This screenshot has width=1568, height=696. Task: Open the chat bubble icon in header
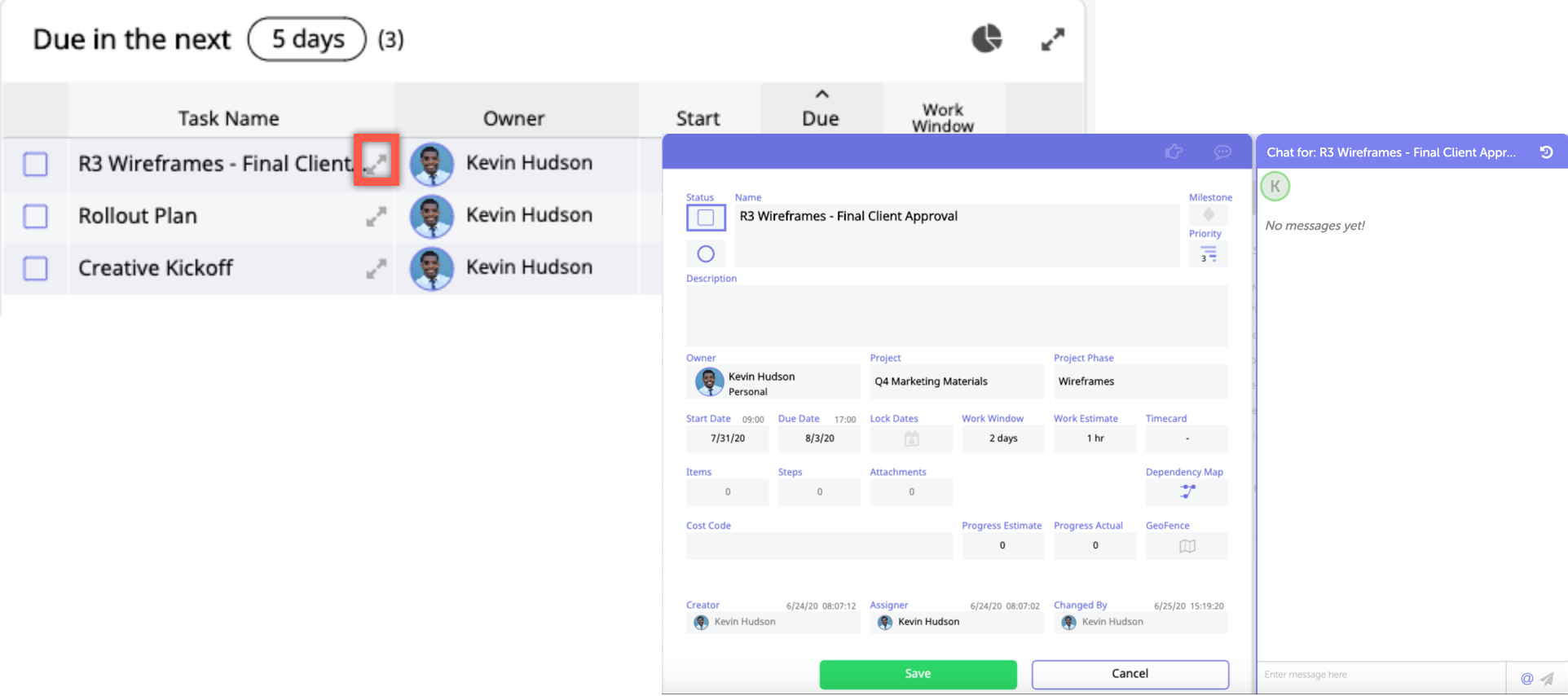coord(1222,152)
